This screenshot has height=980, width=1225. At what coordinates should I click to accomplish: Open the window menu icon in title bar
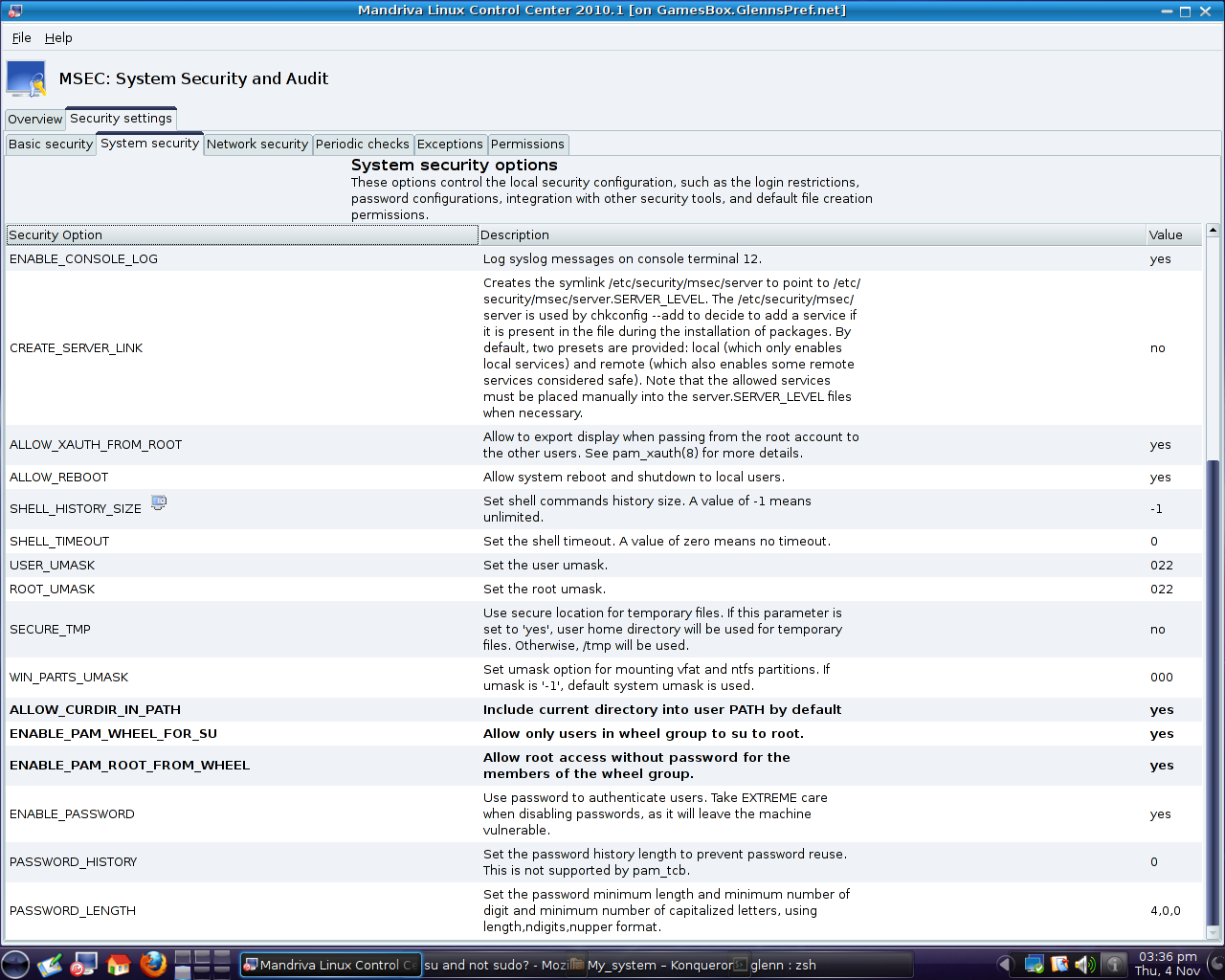[14, 11]
